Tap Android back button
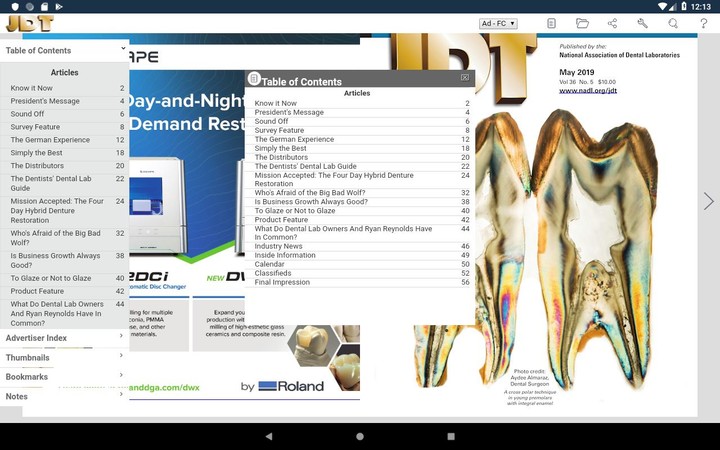The image size is (720, 450). tap(269, 436)
